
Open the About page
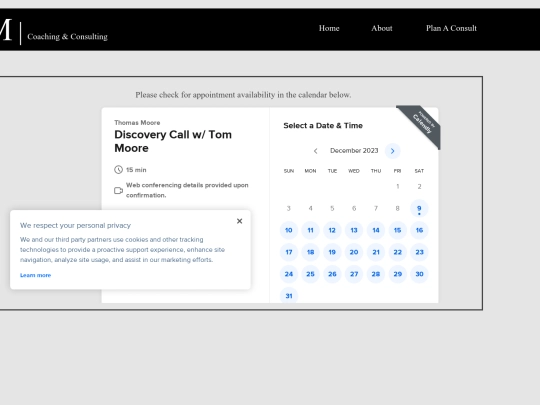pyautogui.click(x=382, y=28)
